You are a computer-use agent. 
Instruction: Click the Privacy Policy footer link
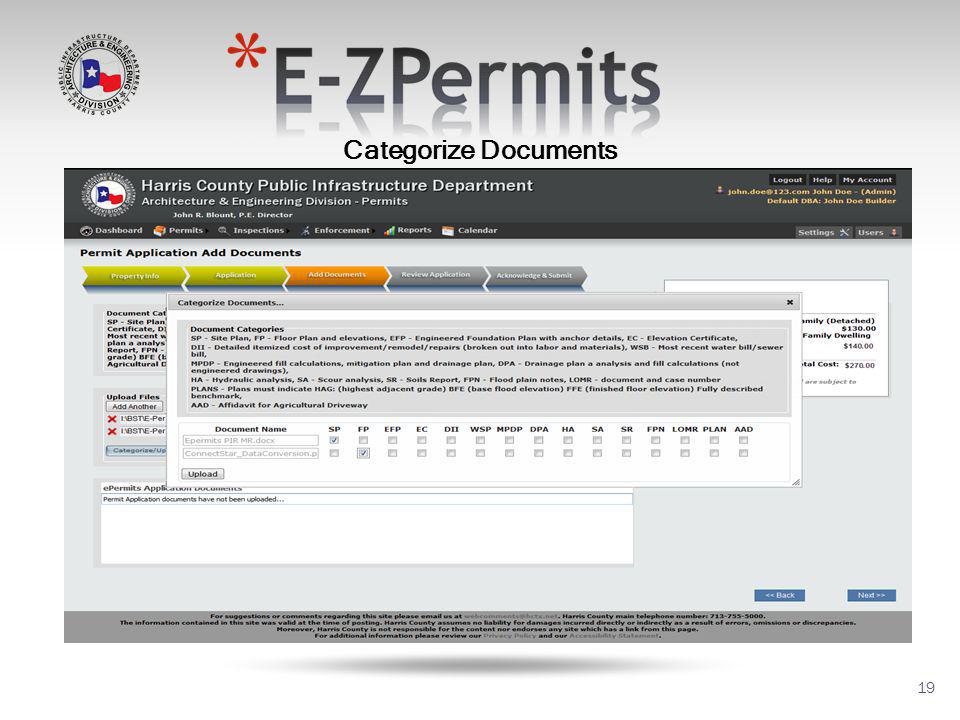(509, 636)
